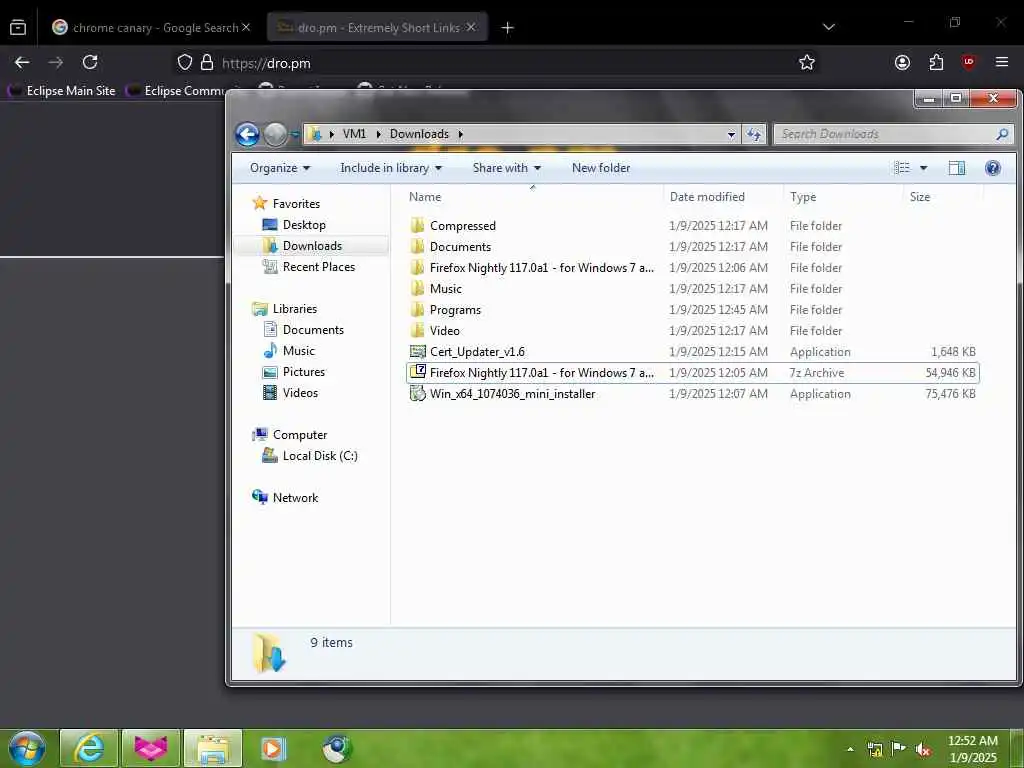Open the browser list all tabs chevron
The width and height of the screenshot is (1024, 768).
click(x=829, y=27)
